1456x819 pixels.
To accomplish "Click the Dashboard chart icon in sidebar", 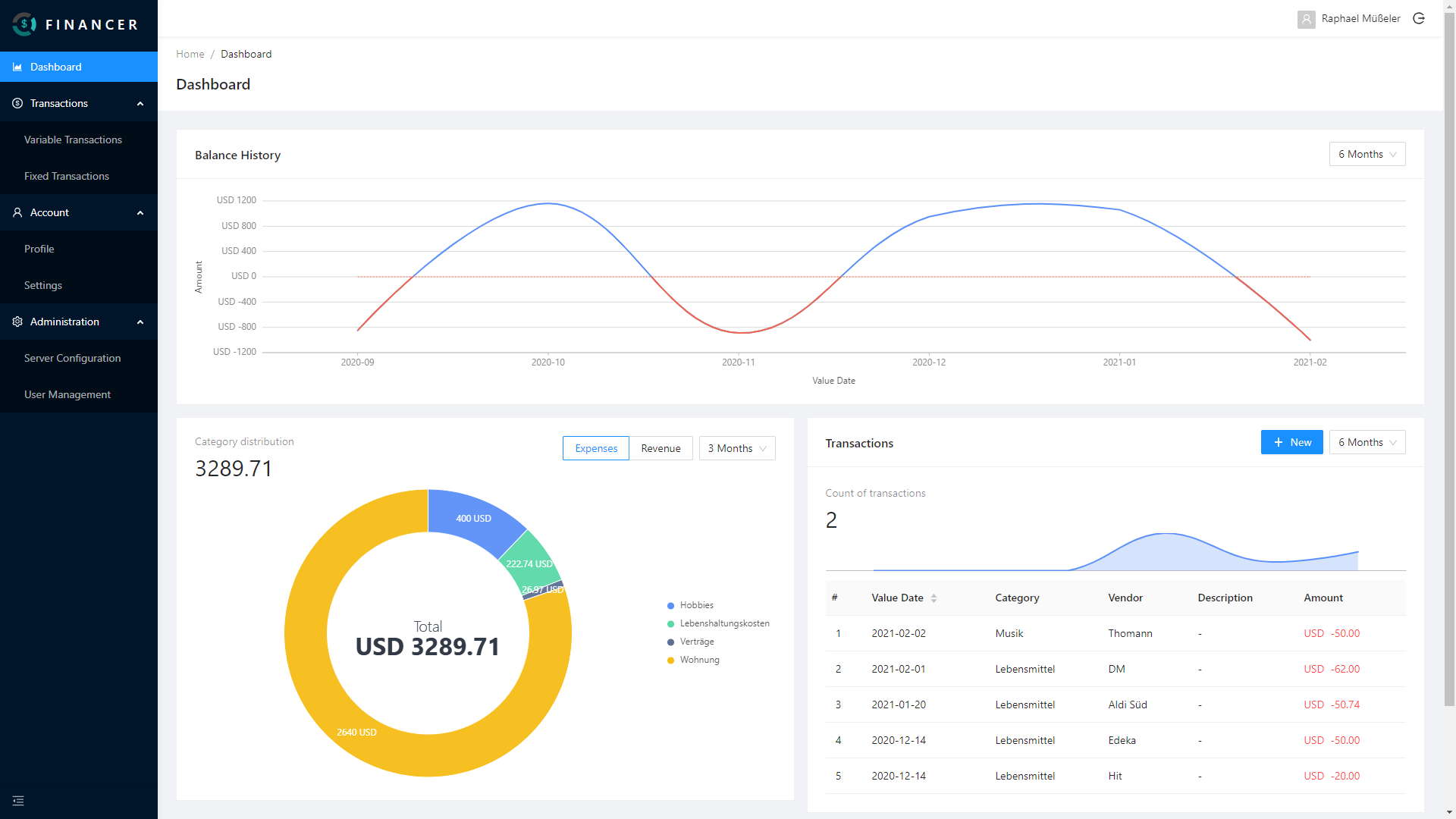I will point(17,67).
